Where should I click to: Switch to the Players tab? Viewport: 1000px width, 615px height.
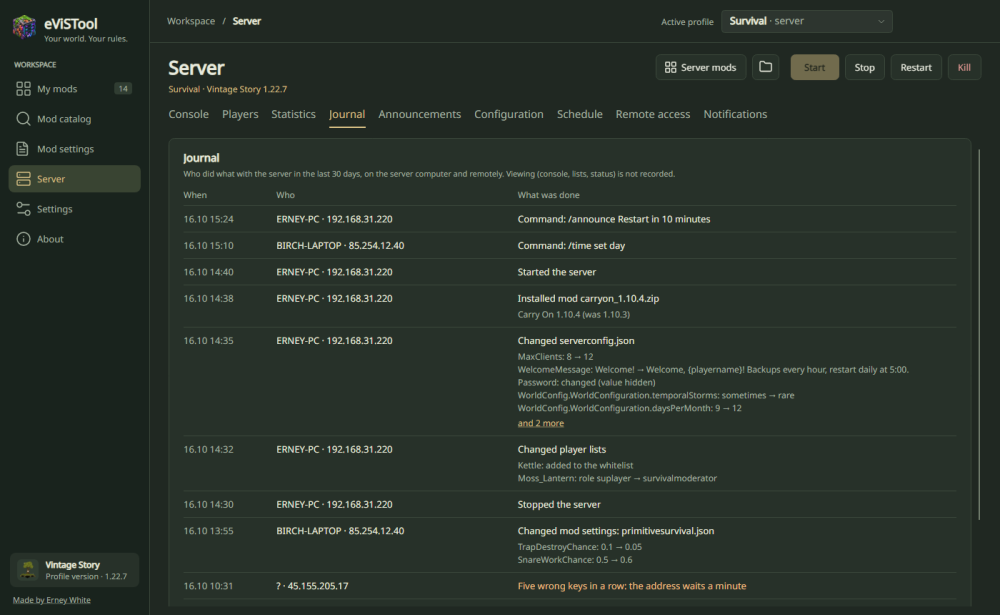240,114
